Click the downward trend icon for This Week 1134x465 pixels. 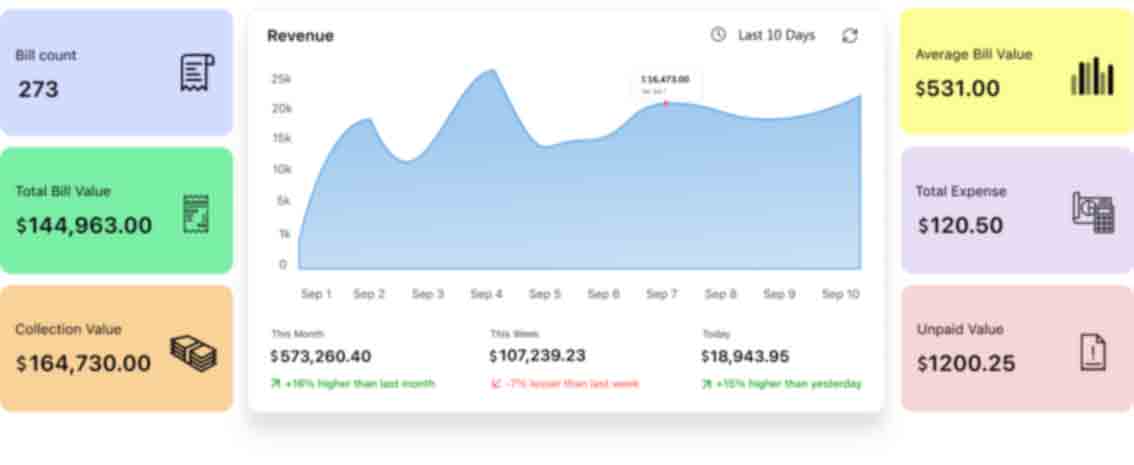pos(495,384)
